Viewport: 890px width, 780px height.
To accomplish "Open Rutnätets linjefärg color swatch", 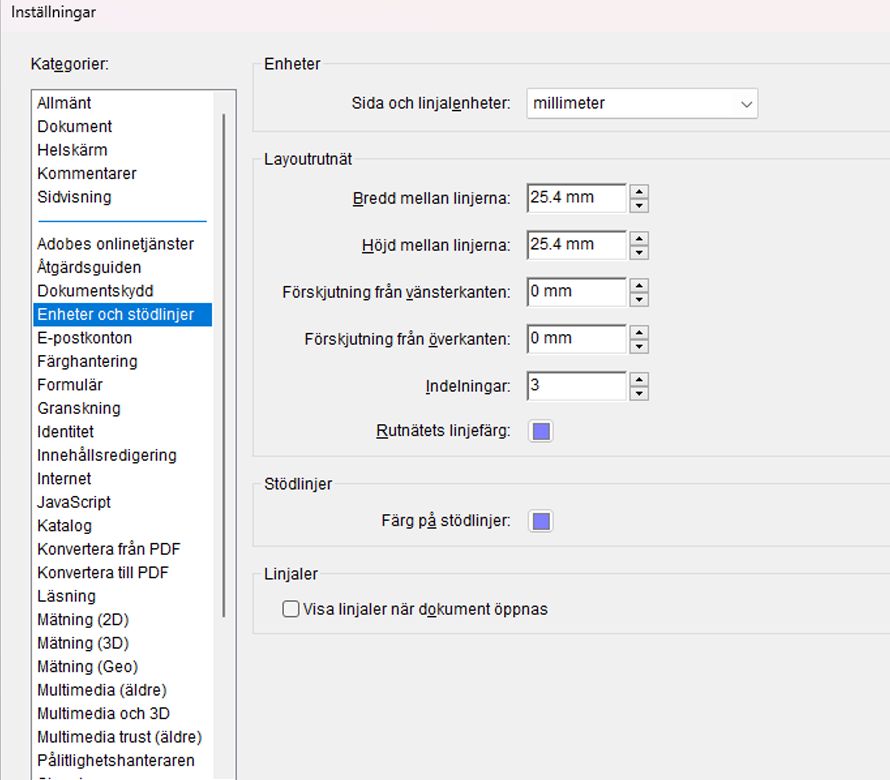I will (x=541, y=431).
